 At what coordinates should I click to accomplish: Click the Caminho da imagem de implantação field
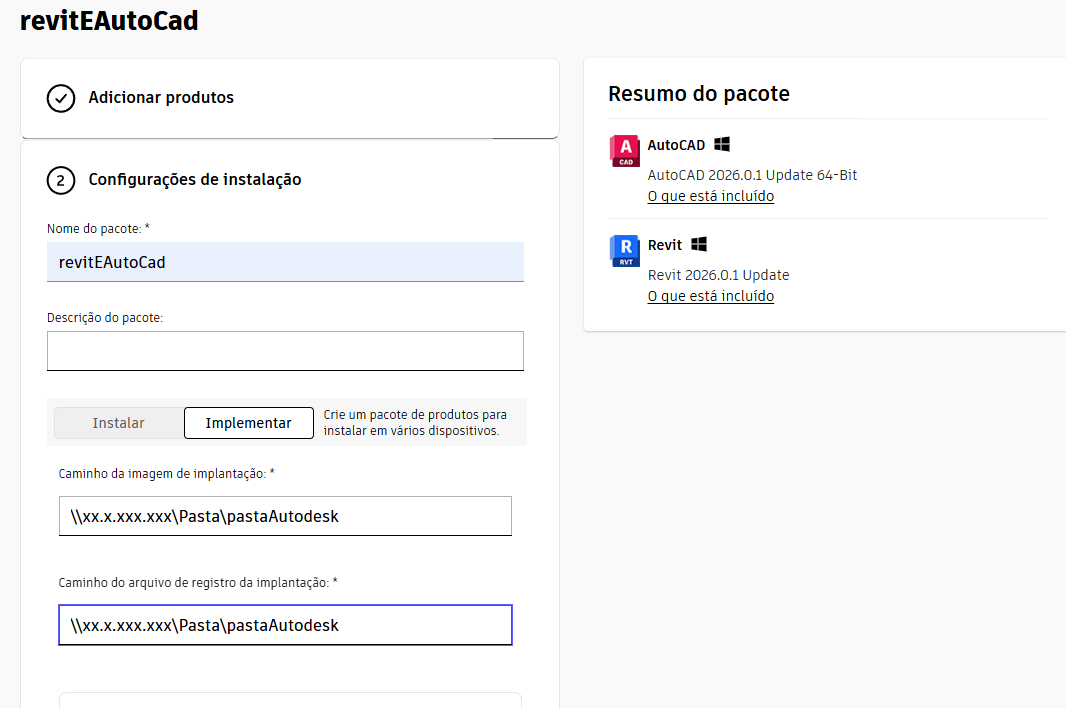click(286, 516)
